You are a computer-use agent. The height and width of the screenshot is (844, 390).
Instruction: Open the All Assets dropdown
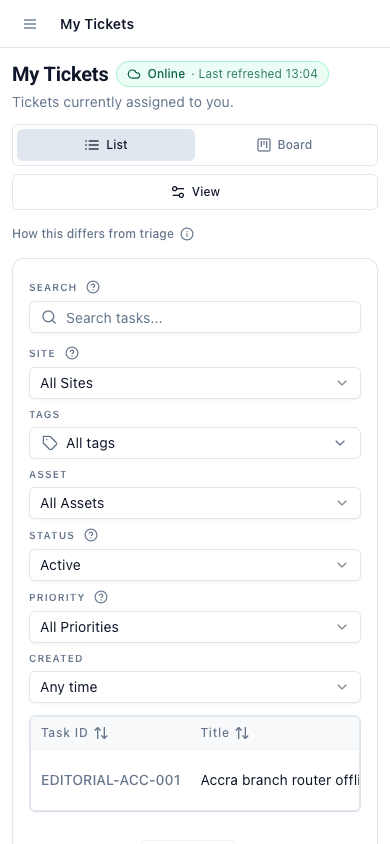tap(195, 503)
